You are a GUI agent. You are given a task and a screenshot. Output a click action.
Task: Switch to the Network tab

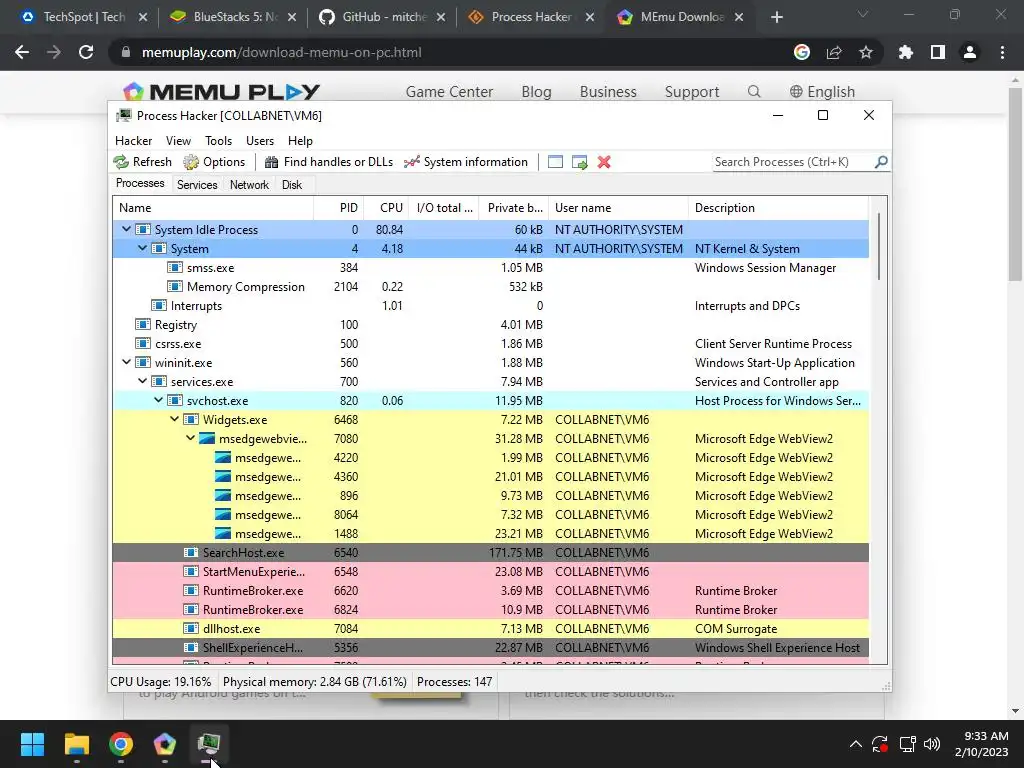pos(249,185)
